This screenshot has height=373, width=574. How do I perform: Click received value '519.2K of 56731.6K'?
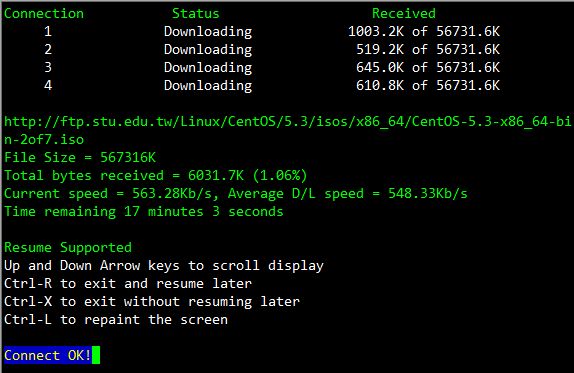click(428, 49)
